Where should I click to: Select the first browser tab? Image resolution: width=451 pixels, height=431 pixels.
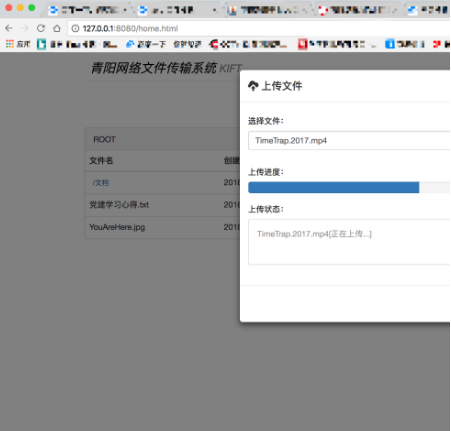tap(87, 10)
